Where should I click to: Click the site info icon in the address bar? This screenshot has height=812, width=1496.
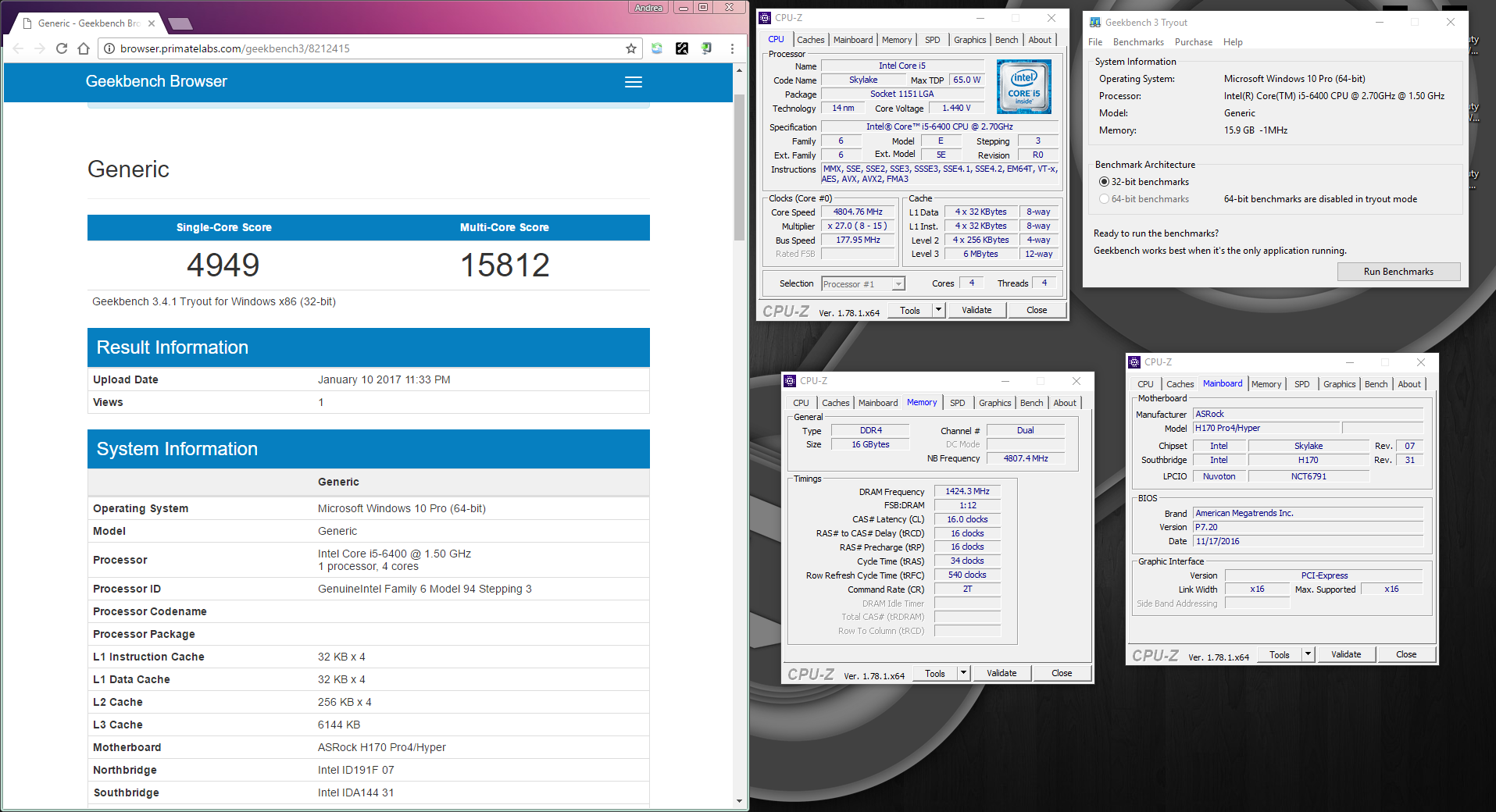(109, 48)
